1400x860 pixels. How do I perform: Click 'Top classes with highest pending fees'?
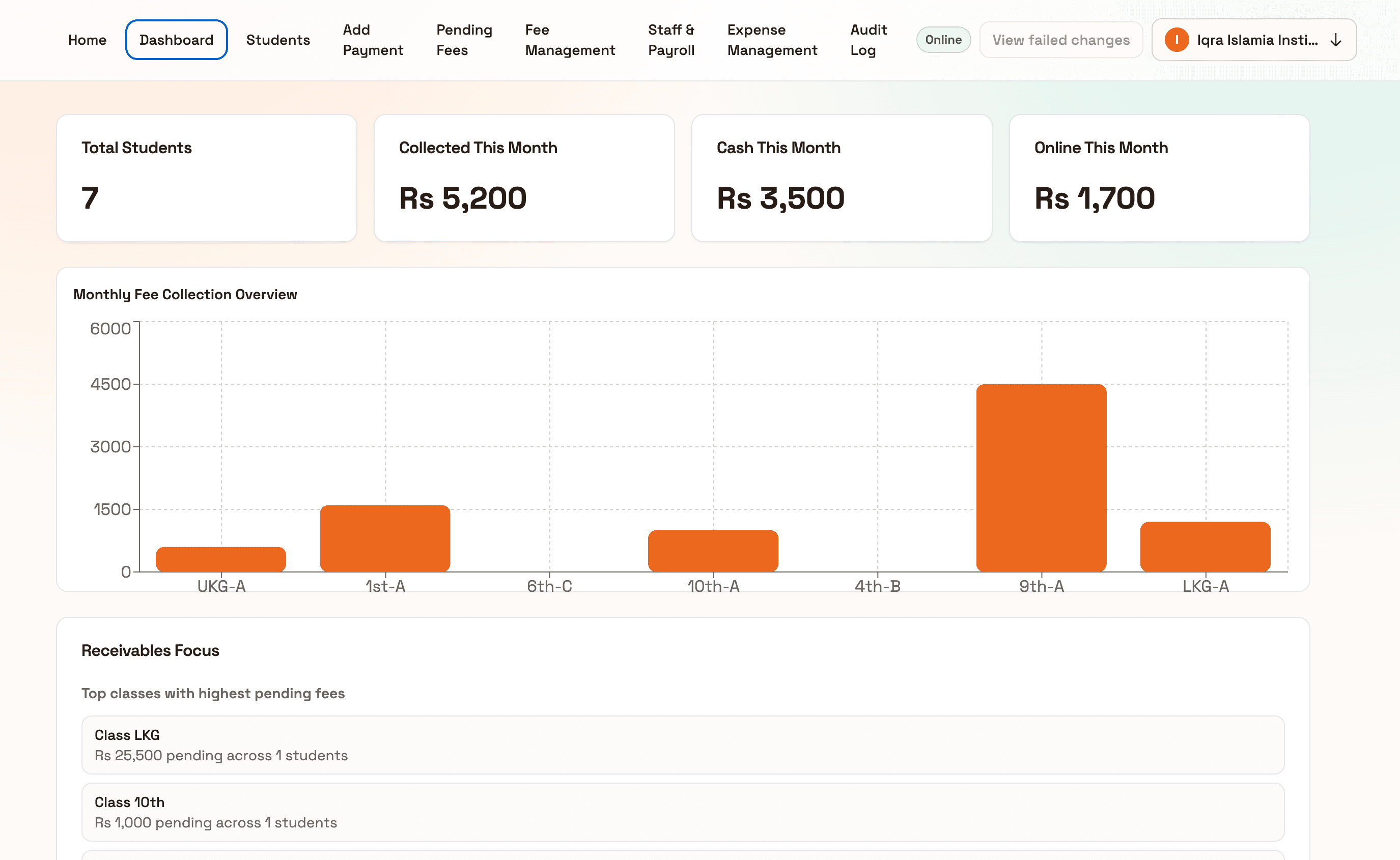click(x=213, y=694)
